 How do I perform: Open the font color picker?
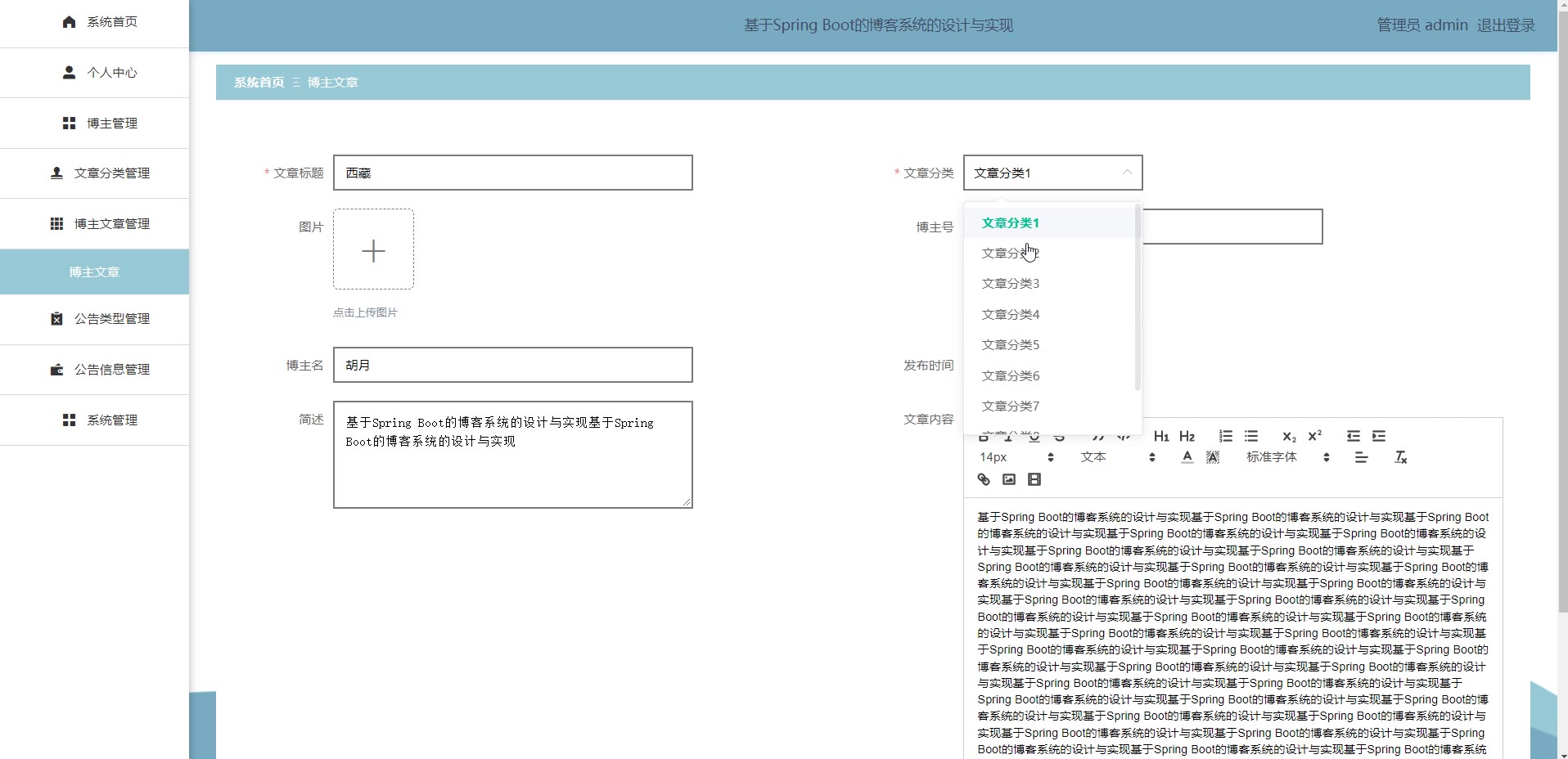point(1187,457)
